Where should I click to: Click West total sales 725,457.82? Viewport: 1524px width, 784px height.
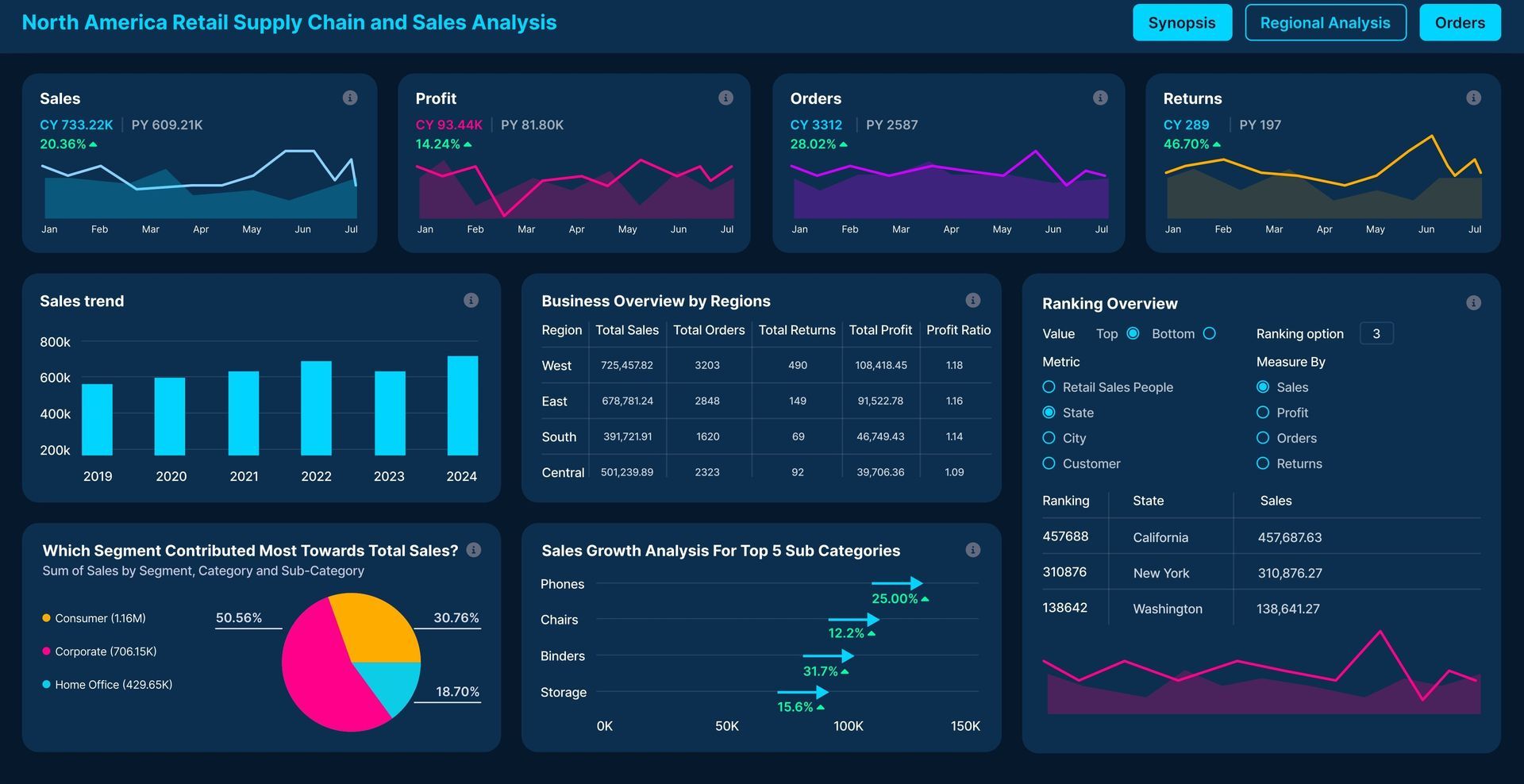point(627,365)
